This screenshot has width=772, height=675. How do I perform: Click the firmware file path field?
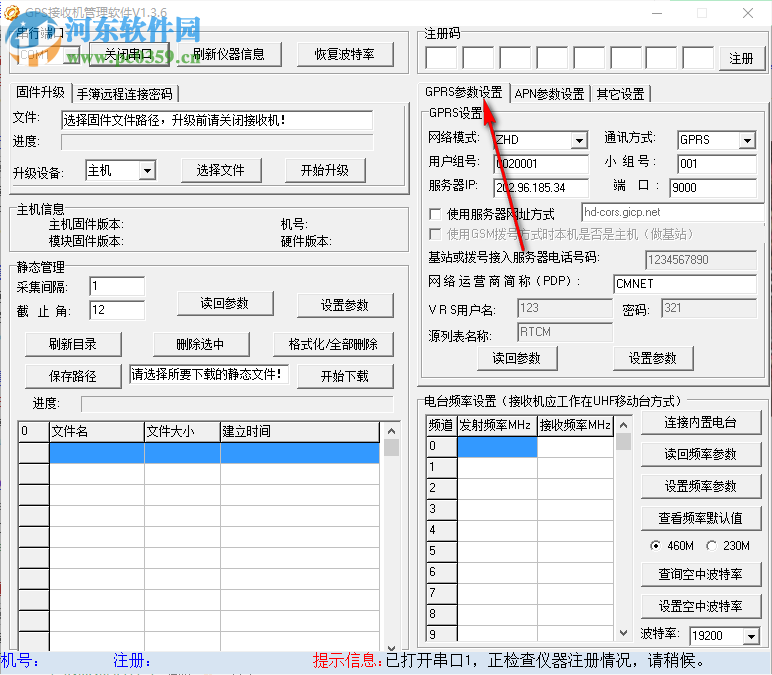tap(217, 120)
